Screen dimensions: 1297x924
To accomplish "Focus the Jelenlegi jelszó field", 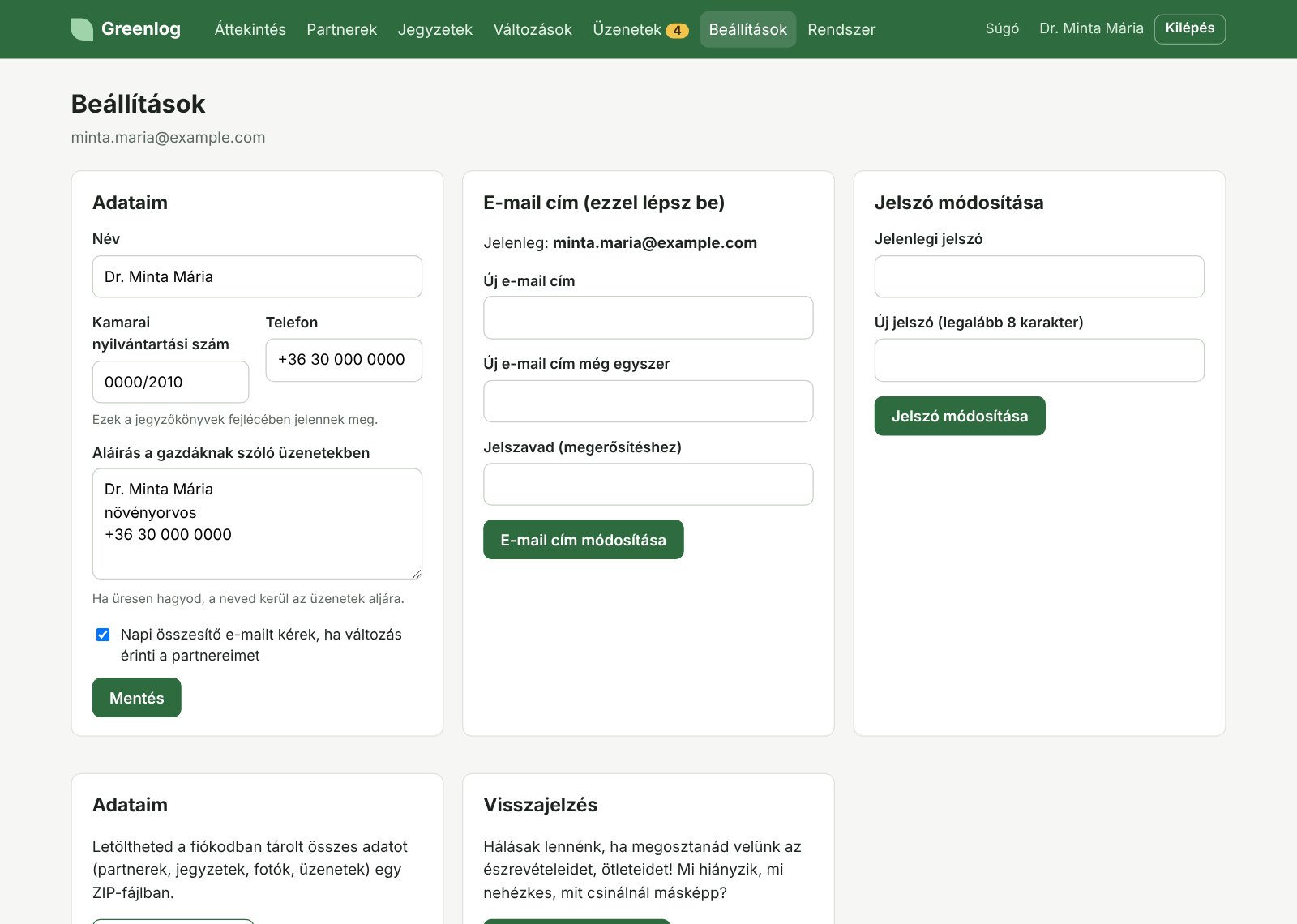I will [x=1039, y=276].
